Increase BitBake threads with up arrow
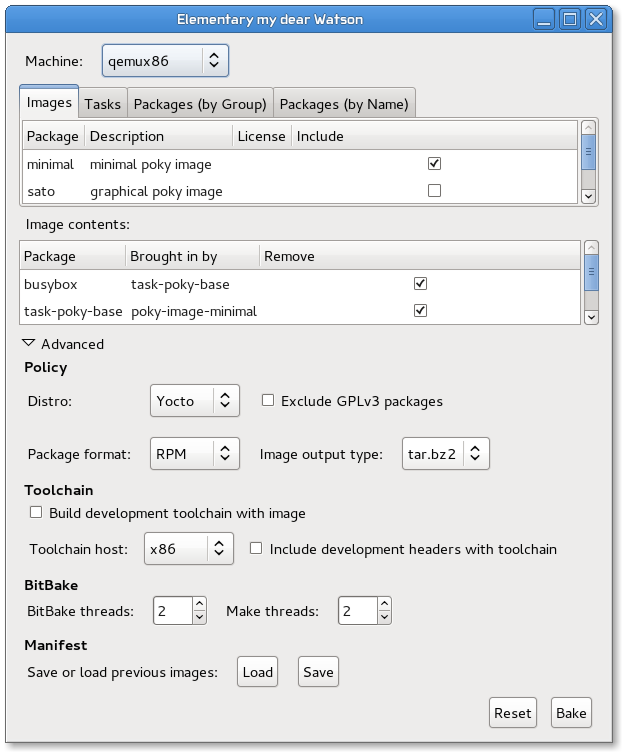 (198, 604)
